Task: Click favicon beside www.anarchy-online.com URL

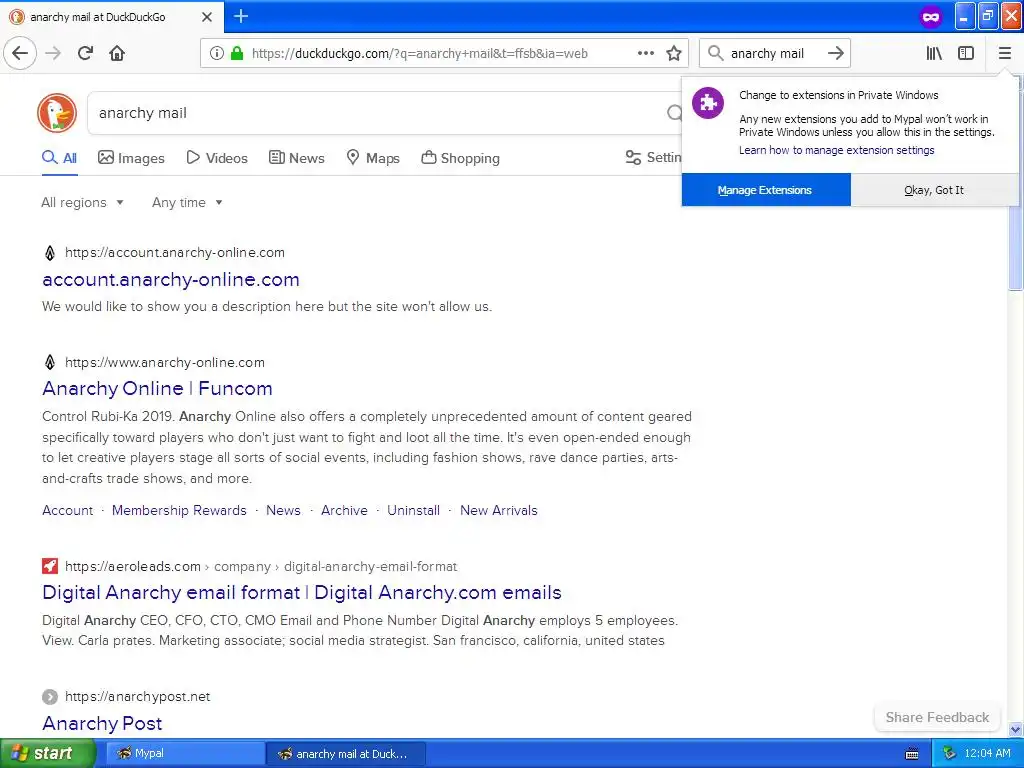Action: (x=50, y=362)
